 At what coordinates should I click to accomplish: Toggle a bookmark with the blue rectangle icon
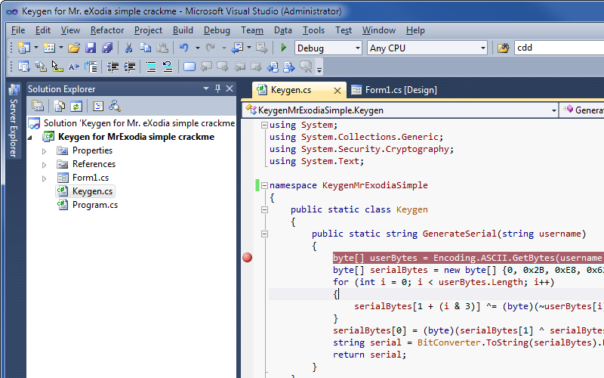189,67
